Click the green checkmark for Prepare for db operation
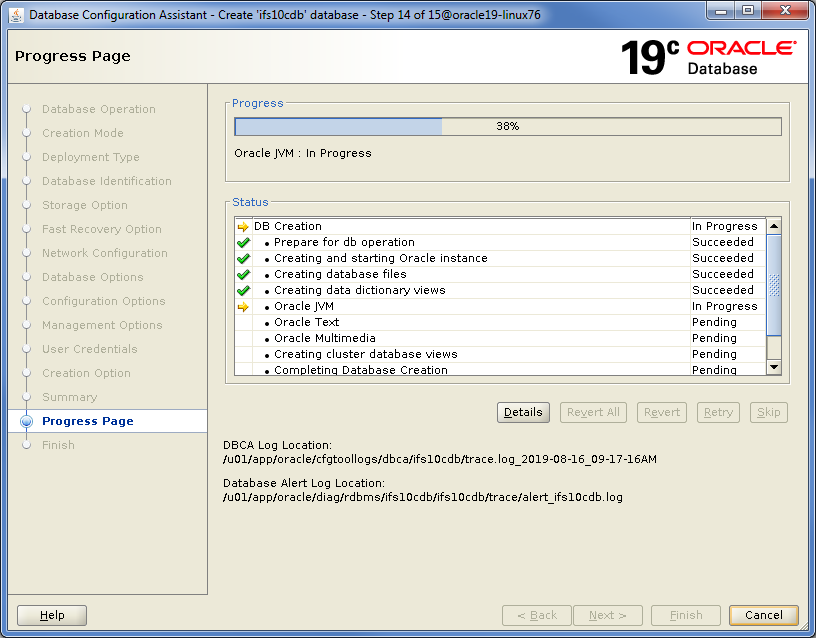 tap(243, 243)
